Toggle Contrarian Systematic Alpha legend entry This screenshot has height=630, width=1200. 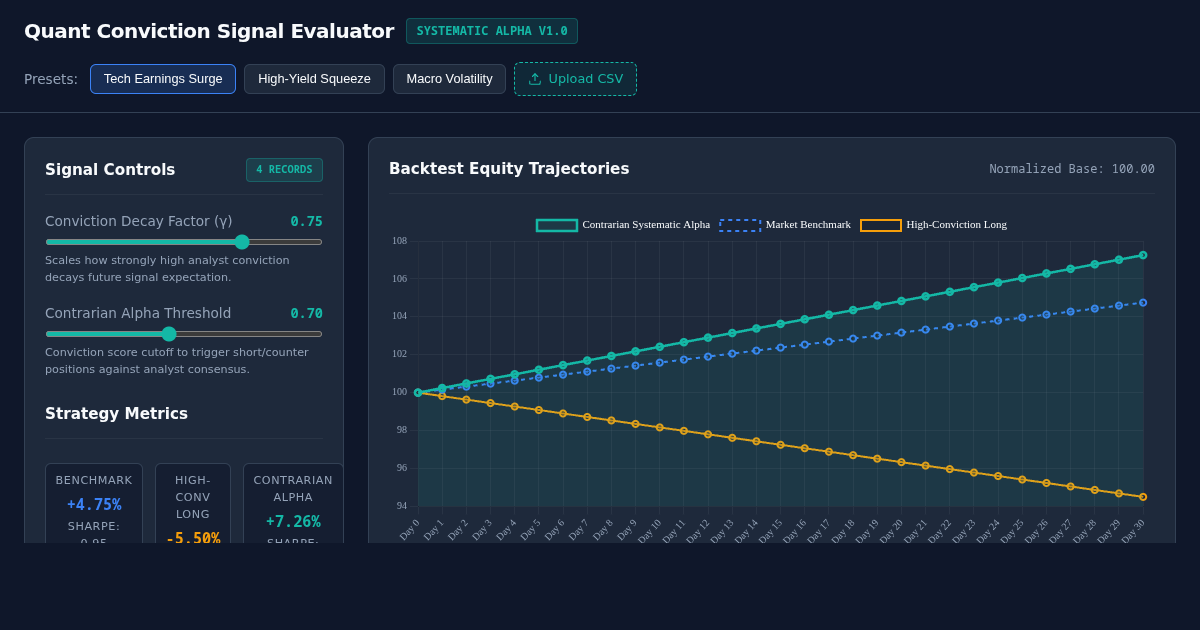[623, 225]
